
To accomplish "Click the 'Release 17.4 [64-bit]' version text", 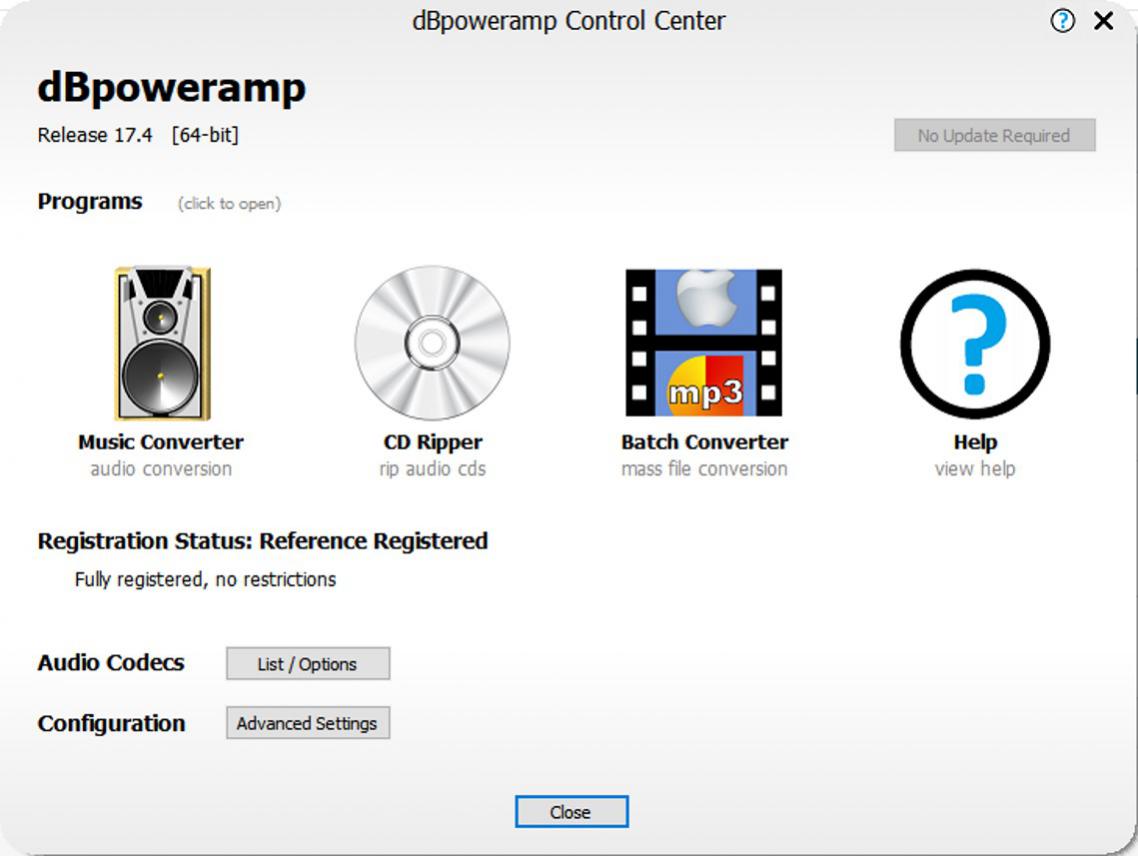I will point(138,135).
